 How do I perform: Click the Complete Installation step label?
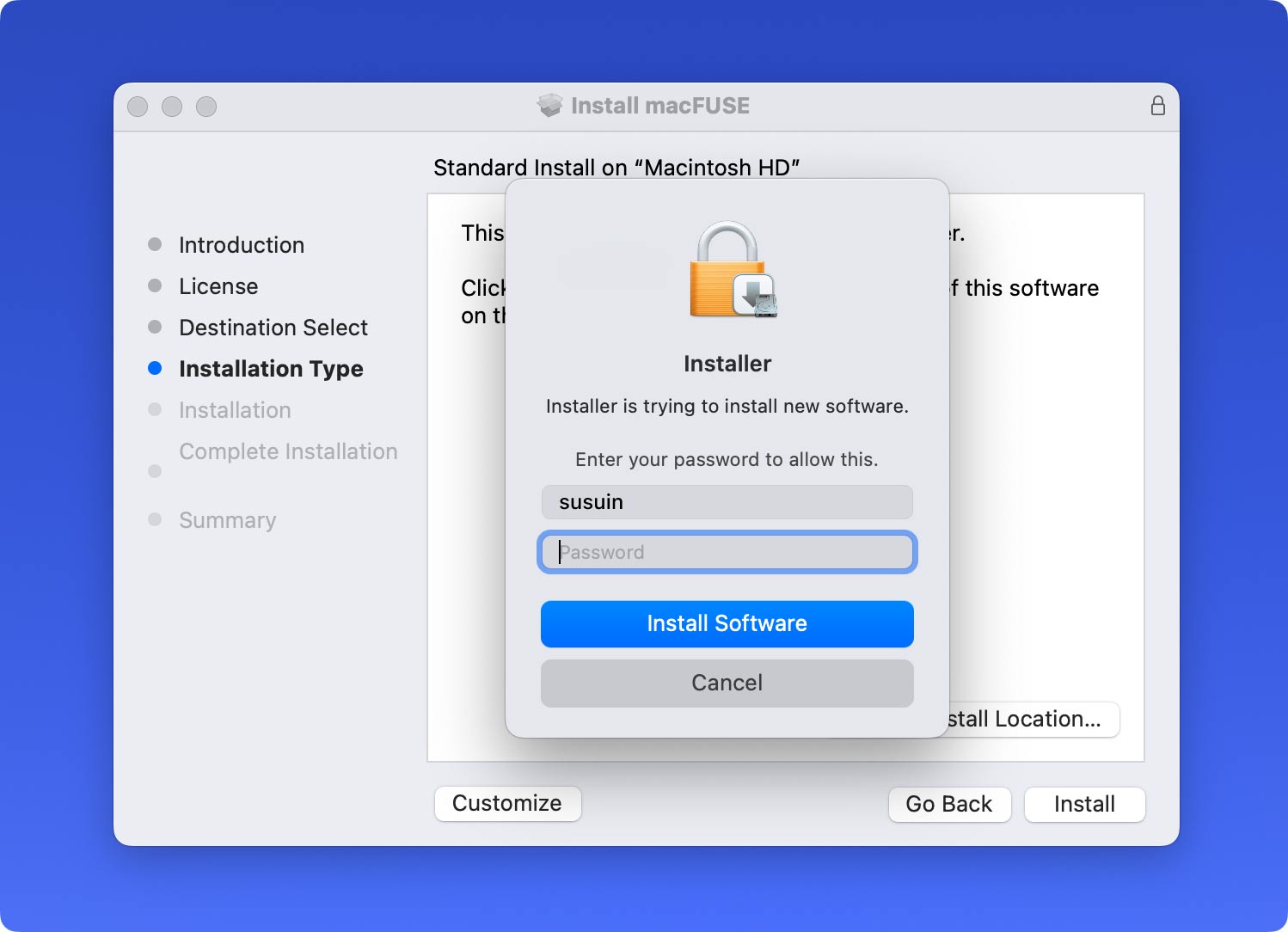coord(288,451)
